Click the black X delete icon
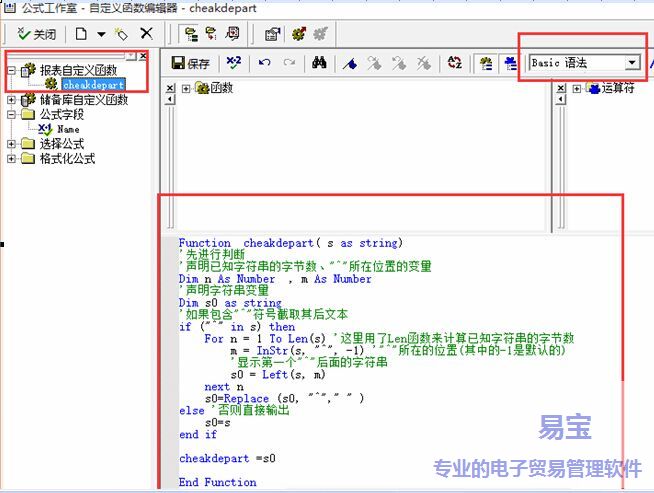 (146, 34)
